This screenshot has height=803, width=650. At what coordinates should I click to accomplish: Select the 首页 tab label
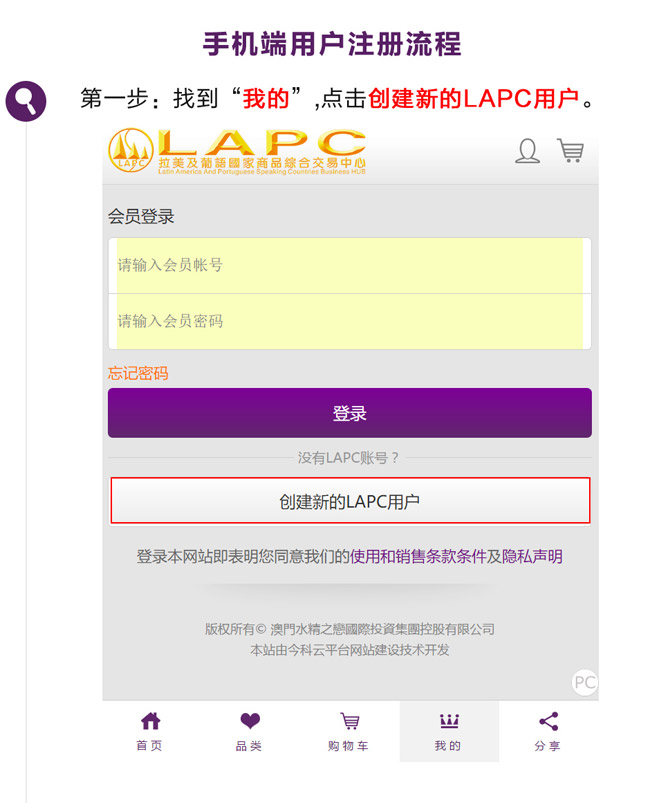[150, 746]
